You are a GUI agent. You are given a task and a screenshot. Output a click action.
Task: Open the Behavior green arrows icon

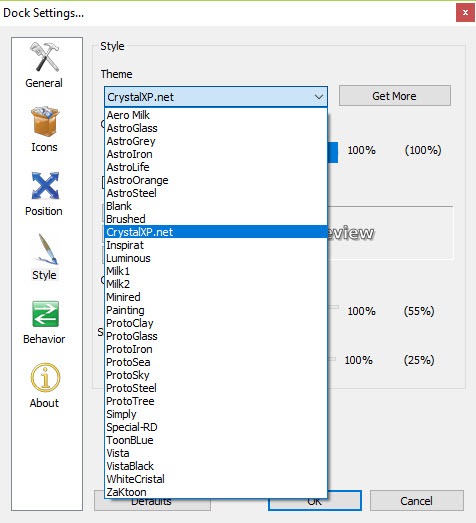click(45, 314)
